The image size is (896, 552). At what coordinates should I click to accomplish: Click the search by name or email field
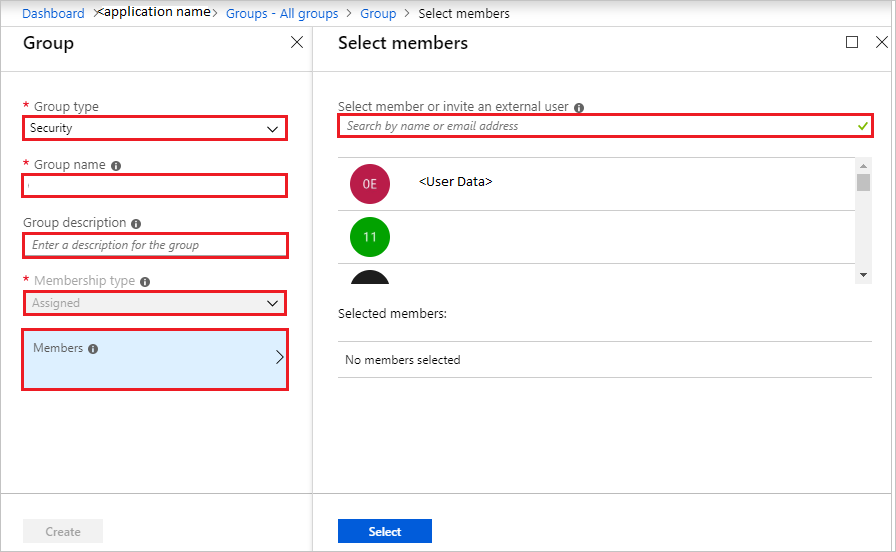[x=605, y=126]
